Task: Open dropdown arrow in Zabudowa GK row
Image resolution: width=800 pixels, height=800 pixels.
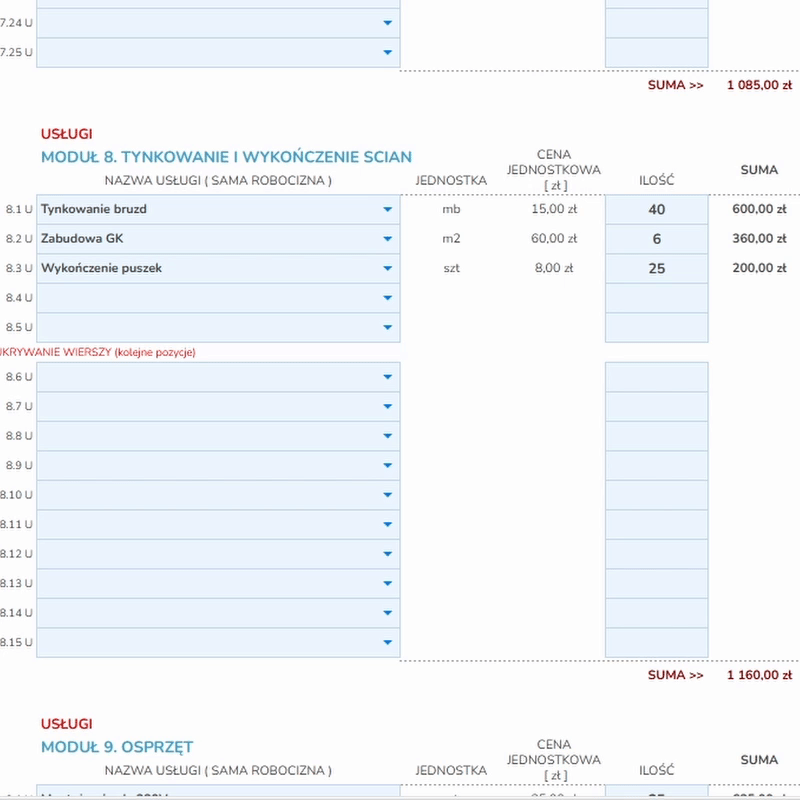Action: click(x=388, y=239)
